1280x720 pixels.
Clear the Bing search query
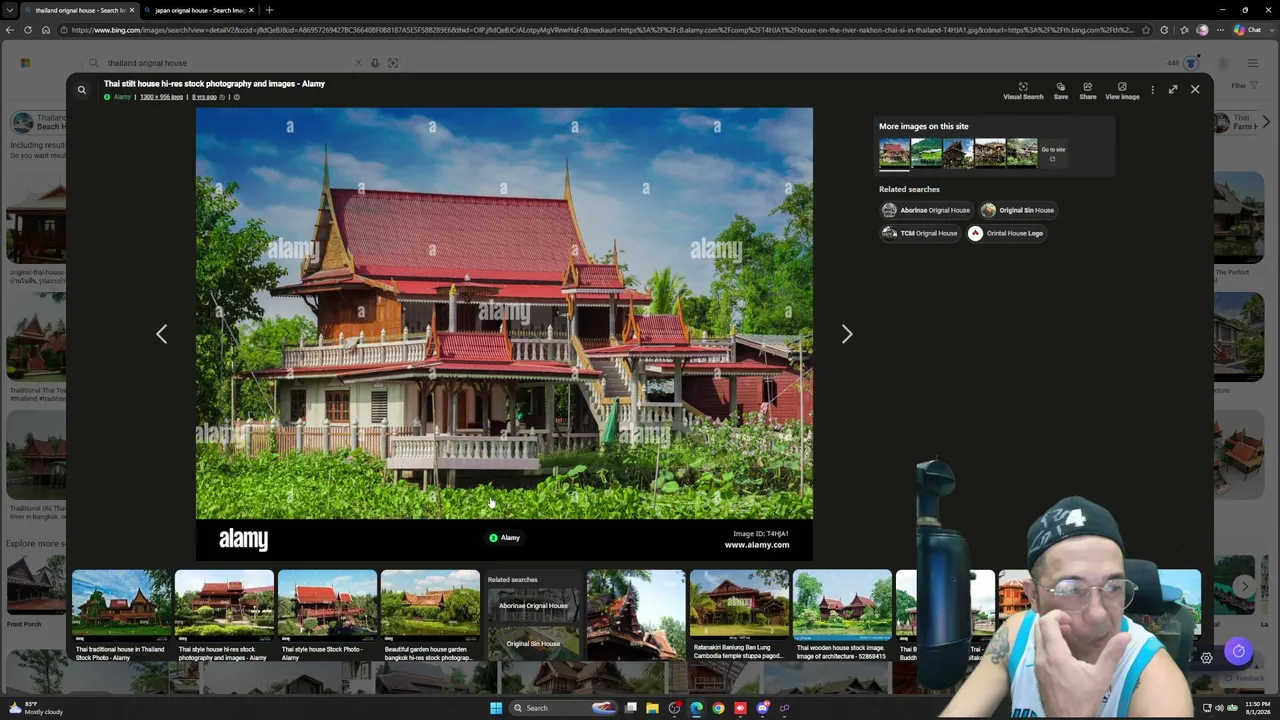coord(358,63)
